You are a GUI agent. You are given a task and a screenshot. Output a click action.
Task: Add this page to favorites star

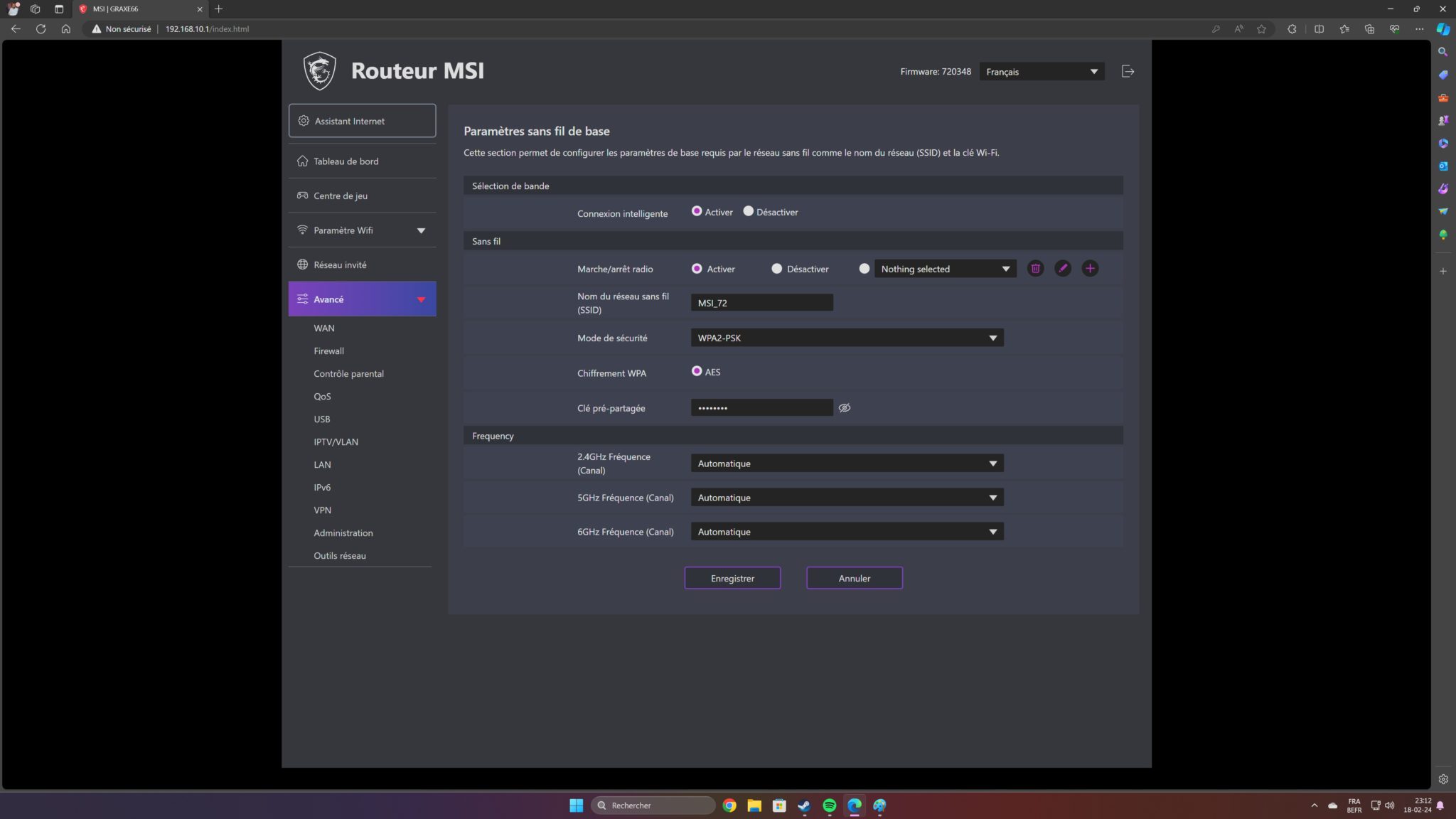coord(1261,29)
